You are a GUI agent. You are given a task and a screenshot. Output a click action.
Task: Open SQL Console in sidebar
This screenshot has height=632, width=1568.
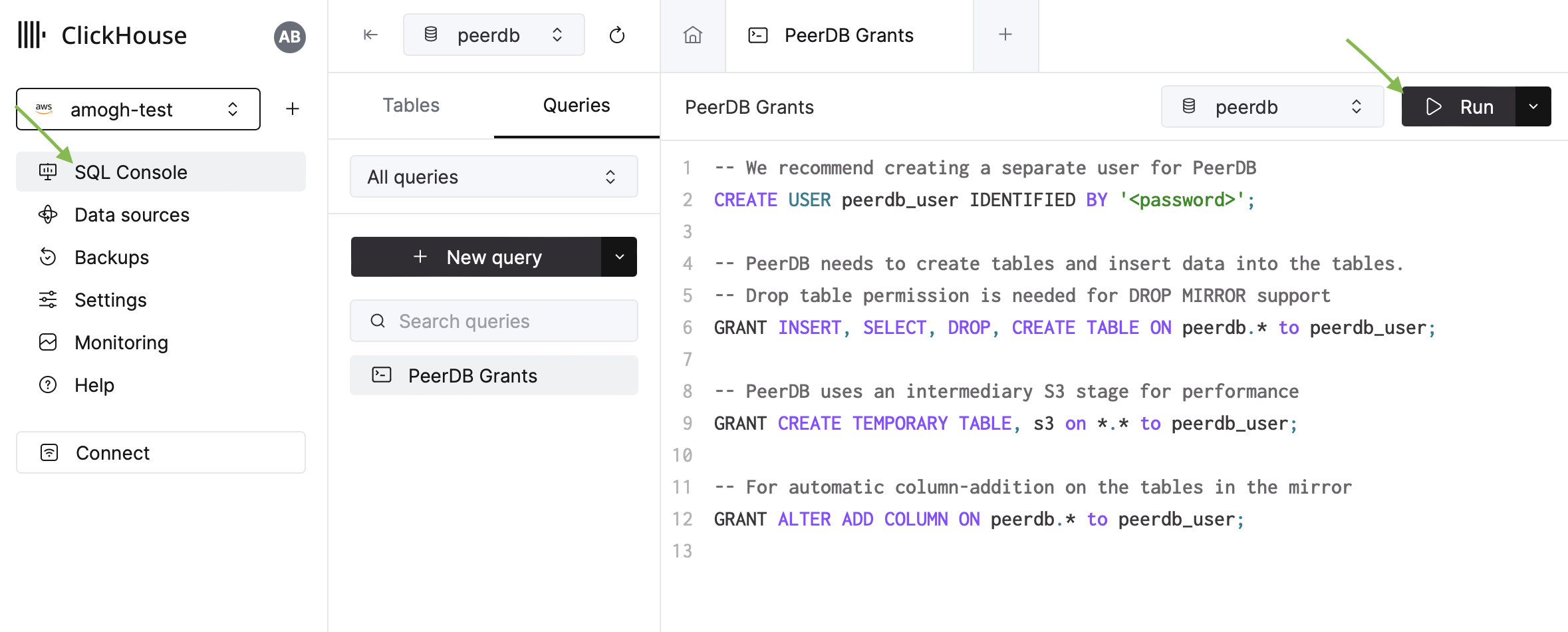pyautogui.click(x=161, y=172)
